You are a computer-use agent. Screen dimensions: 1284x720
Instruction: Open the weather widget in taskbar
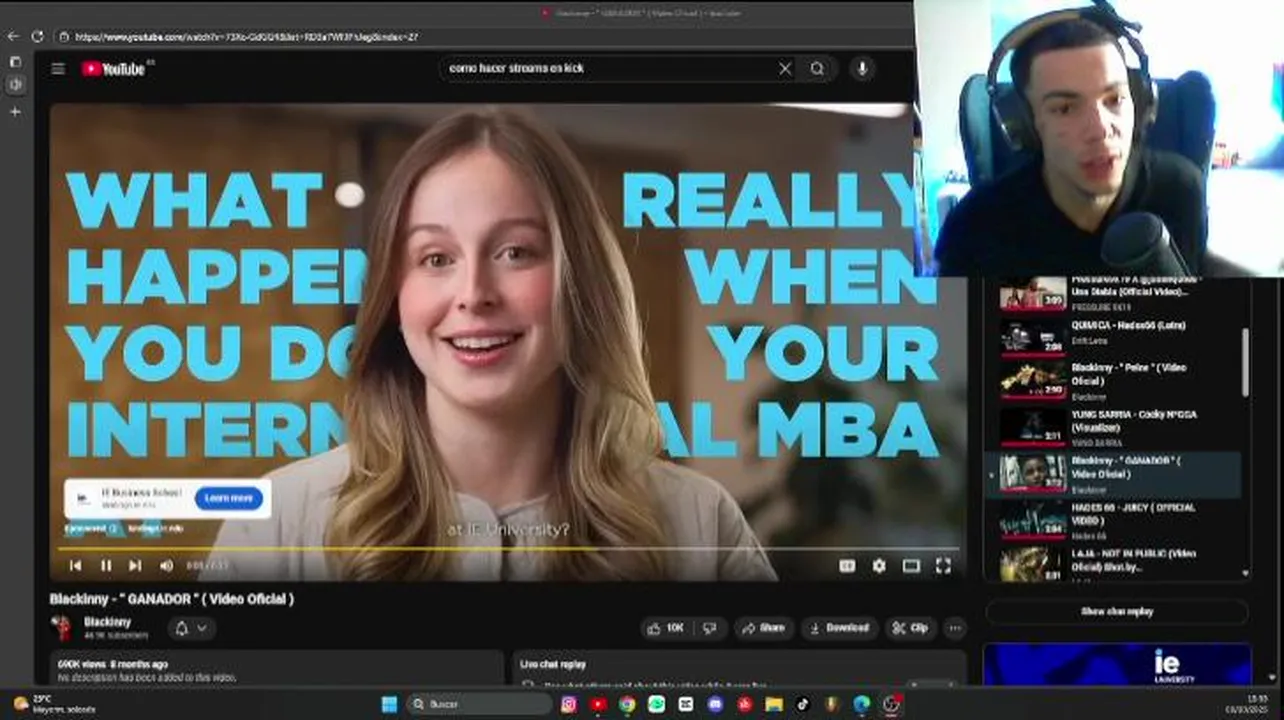tap(55, 704)
